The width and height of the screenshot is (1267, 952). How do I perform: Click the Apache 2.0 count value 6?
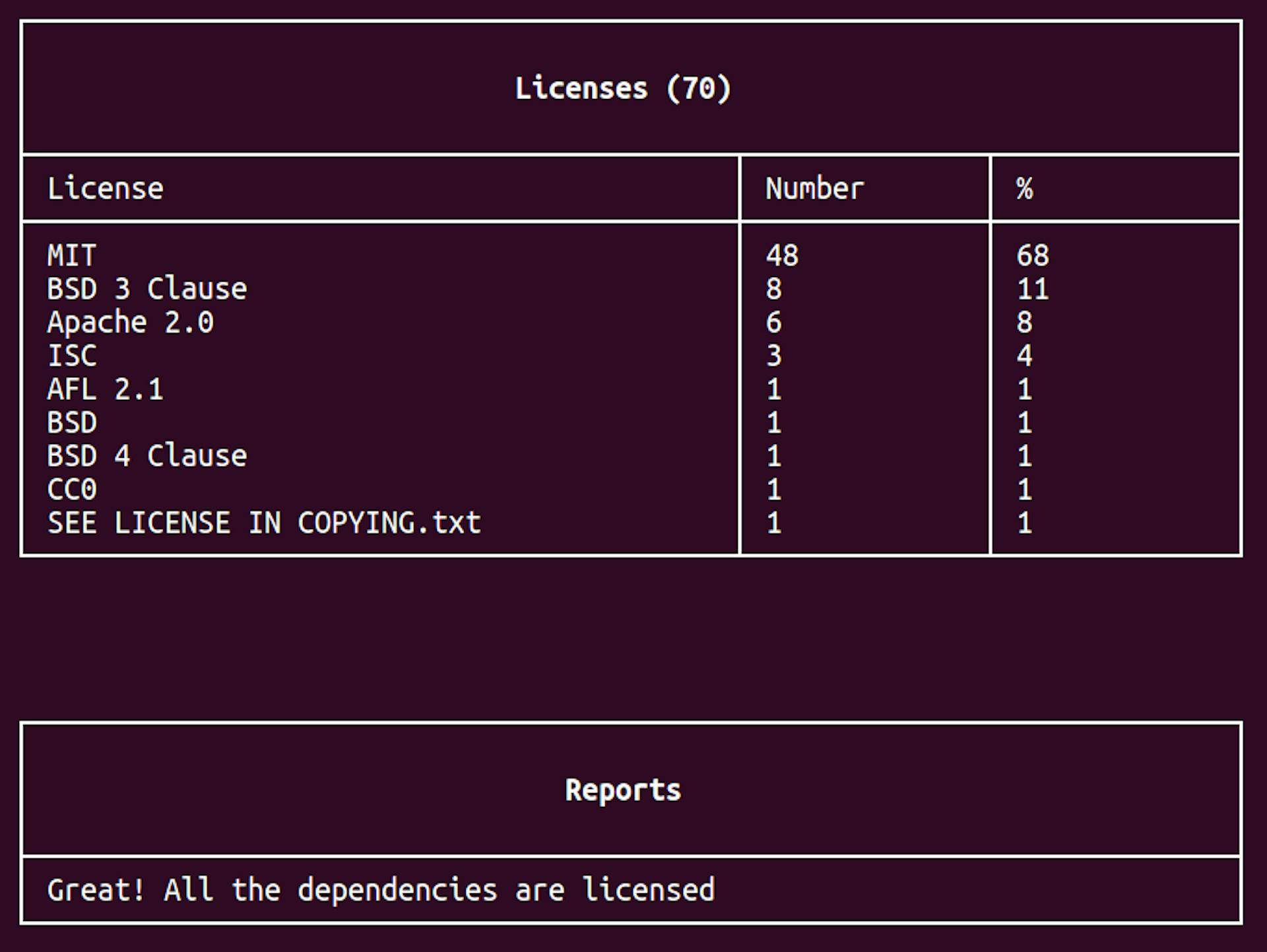click(x=773, y=323)
